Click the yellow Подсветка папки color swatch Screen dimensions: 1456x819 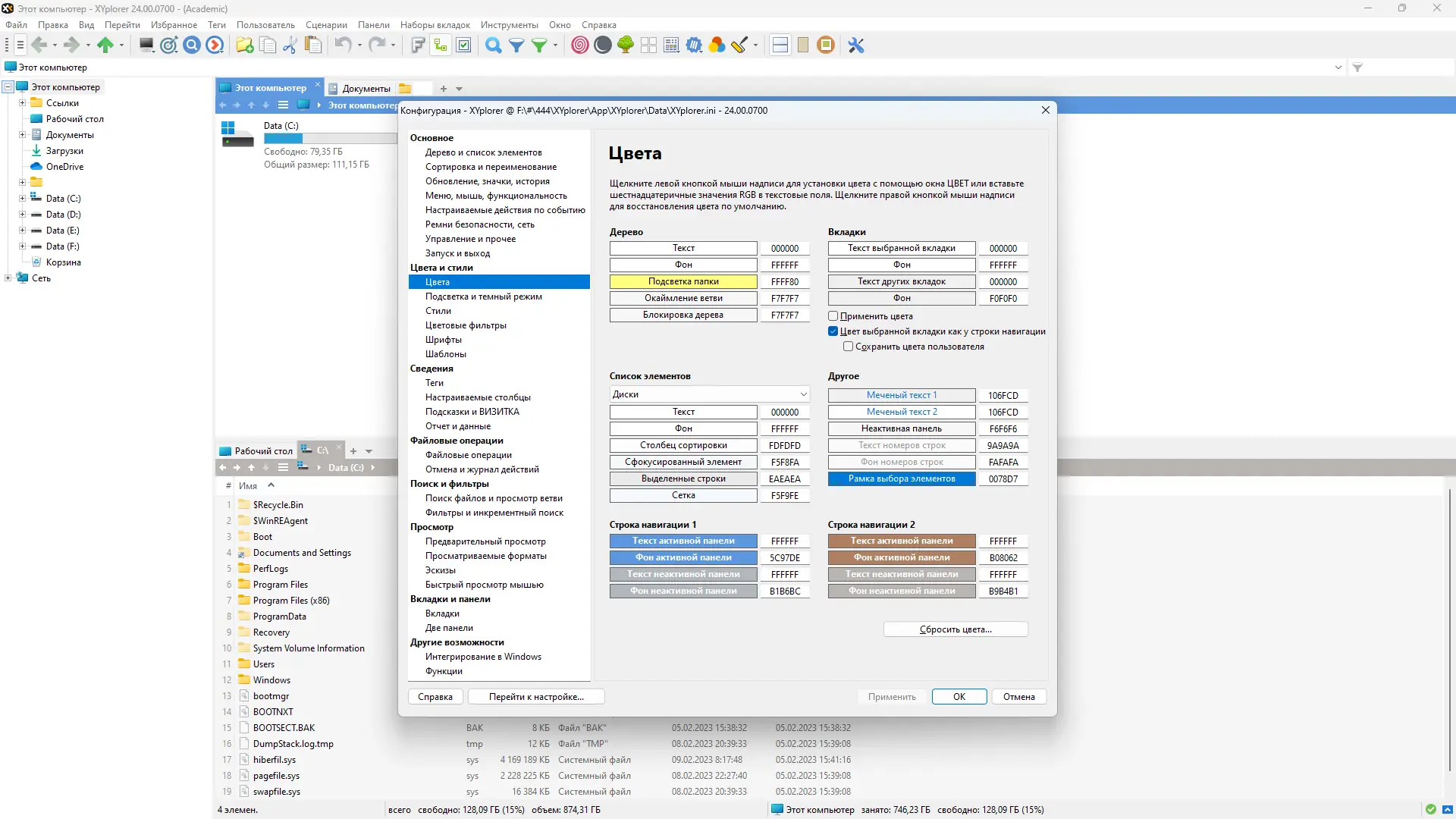(x=683, y=281)
